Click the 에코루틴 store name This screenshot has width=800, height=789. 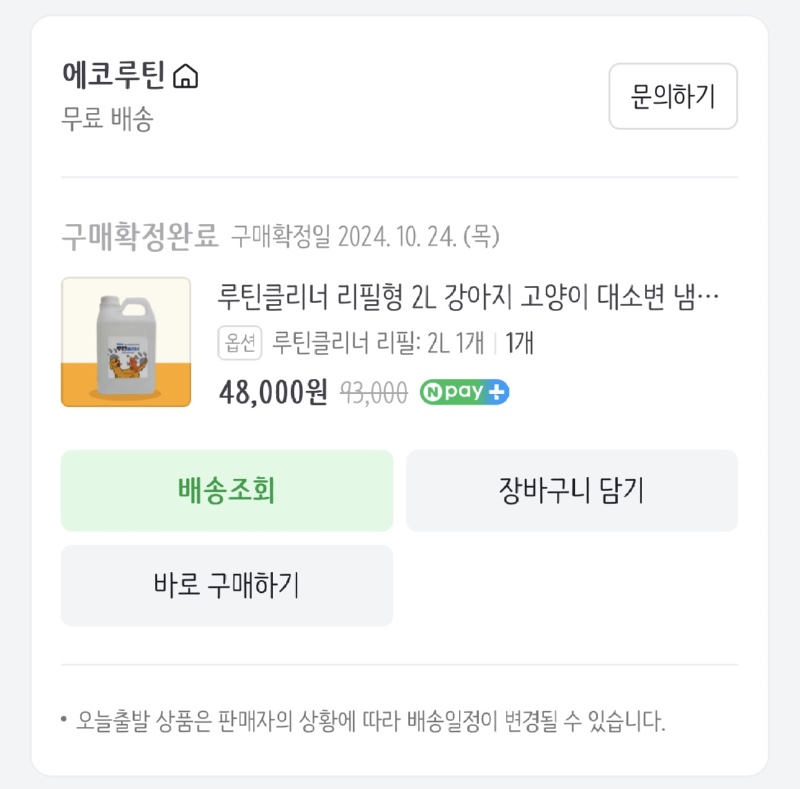point(114,76)
